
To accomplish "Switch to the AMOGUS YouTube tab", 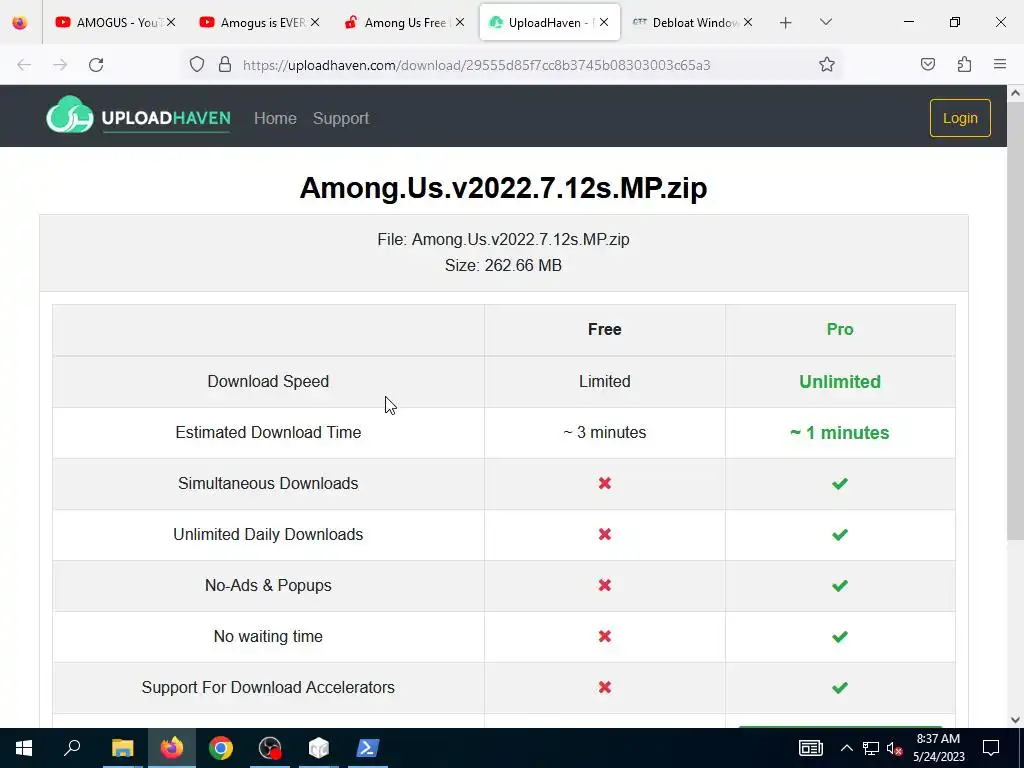I will [x=117, y=23].
